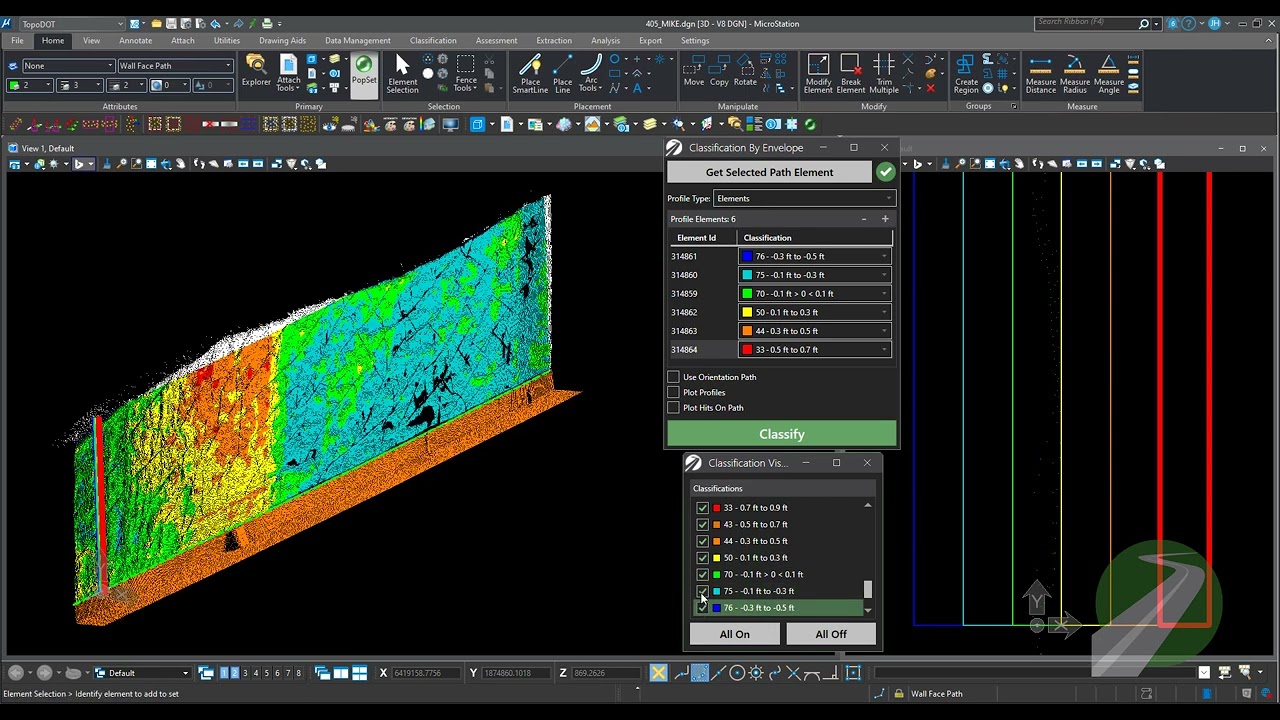Open the Wall Face Path level dropdown
Screen dimensions: 1280x720
click(175, 66)
